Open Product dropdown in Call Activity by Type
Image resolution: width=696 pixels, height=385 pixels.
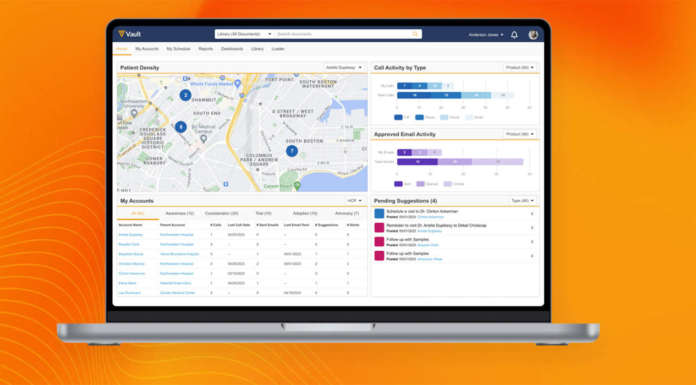pyautogui.click(x=520, y=67)
